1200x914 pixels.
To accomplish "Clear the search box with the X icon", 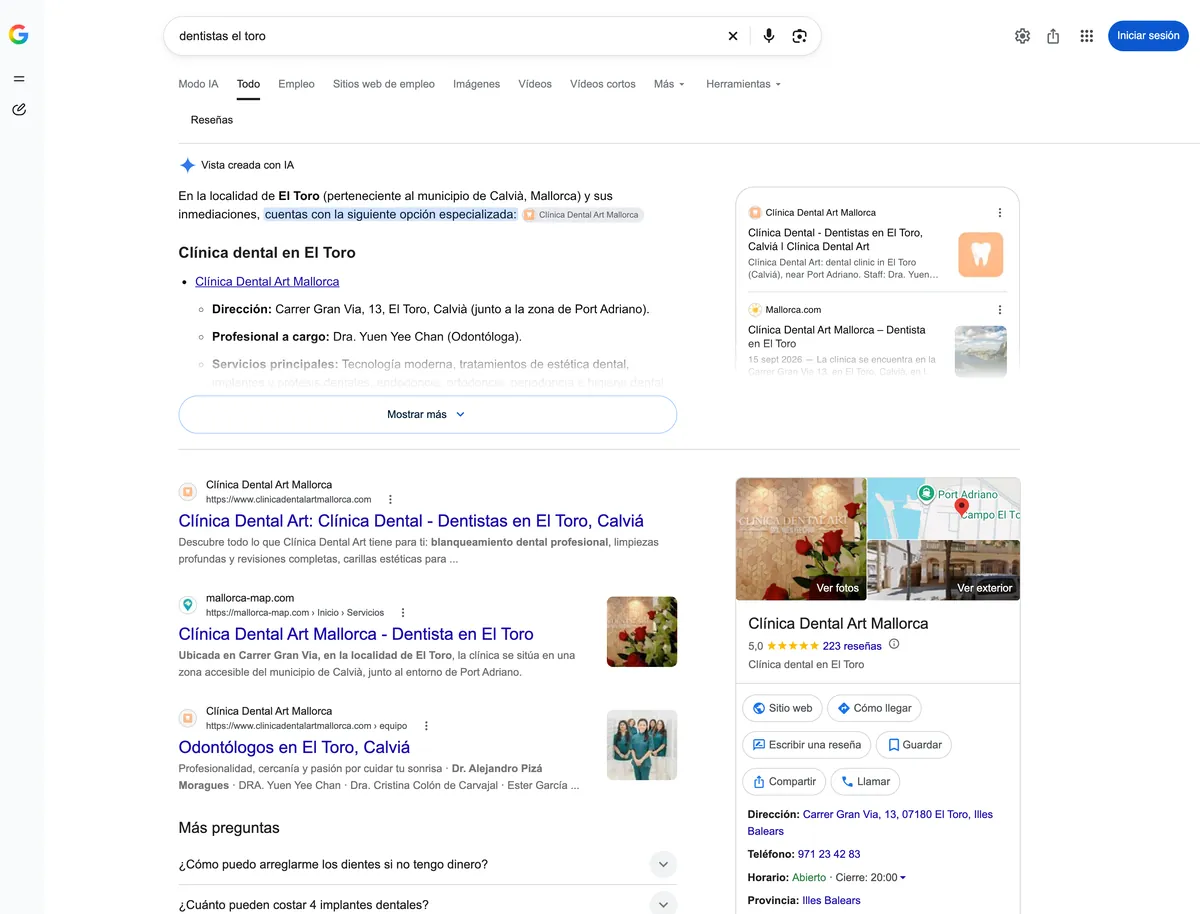I will click(733, 36).
